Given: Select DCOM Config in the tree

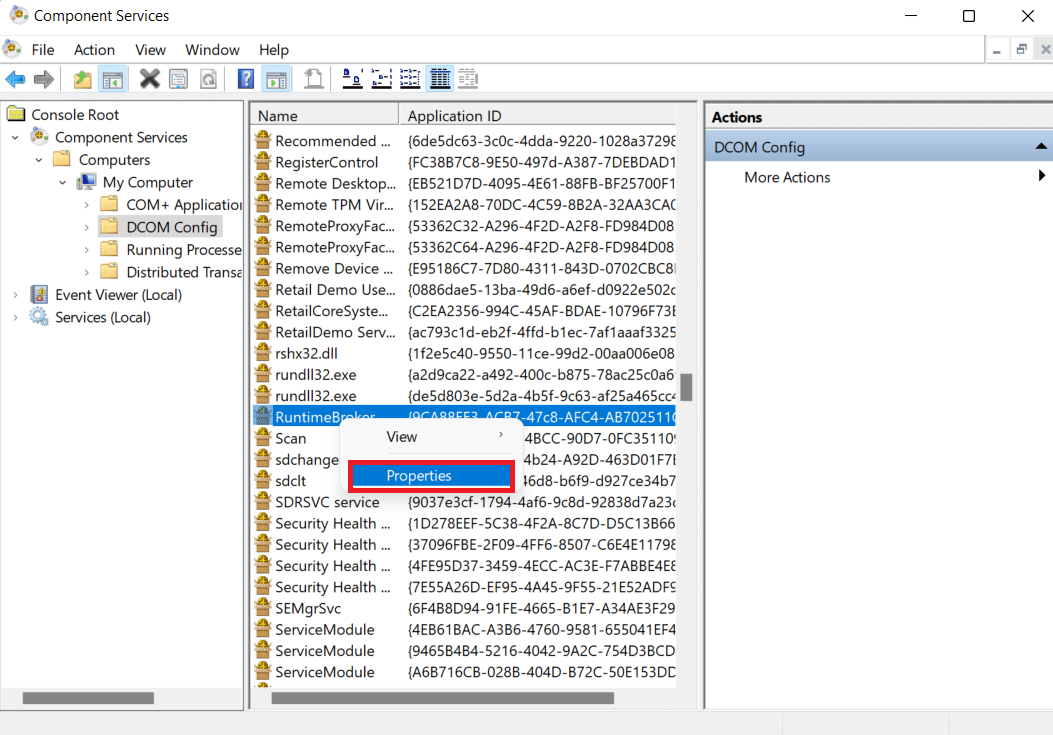Looking at the screenshot, I should (172, 227).
